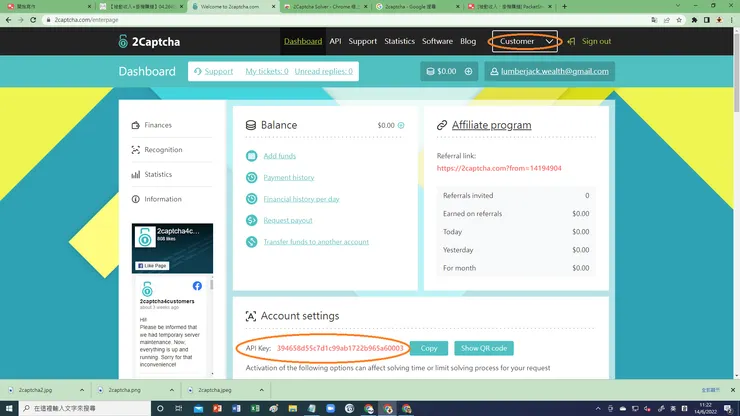Viewport: 740px width, 416px height.
Task: Close the Welcome to 2captcha.com tab
Action: tap(273, 7)
